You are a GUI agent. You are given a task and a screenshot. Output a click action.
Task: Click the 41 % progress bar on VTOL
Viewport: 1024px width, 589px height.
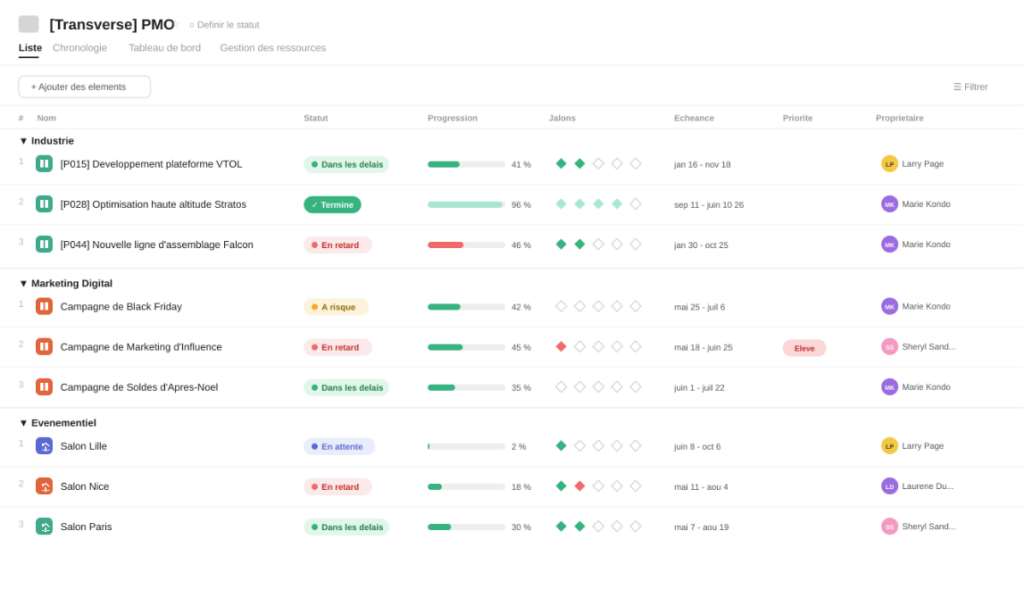point(466,165)
